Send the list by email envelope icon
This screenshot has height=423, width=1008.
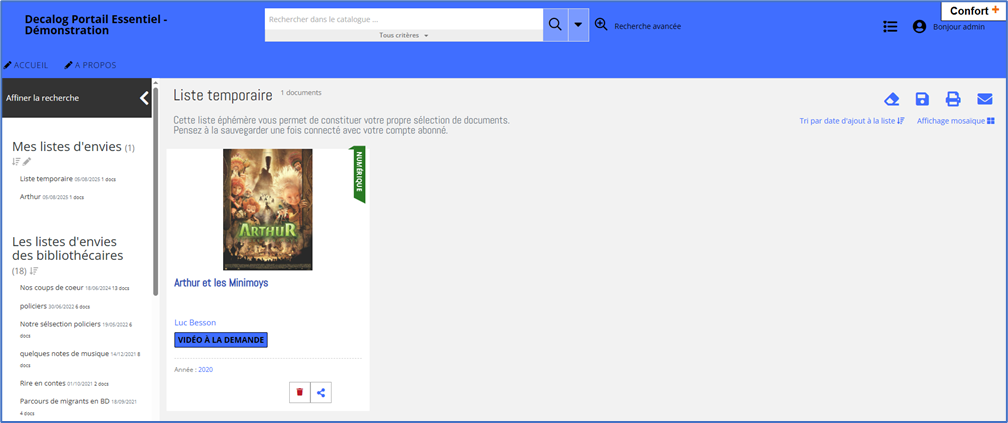coord(984,99)
